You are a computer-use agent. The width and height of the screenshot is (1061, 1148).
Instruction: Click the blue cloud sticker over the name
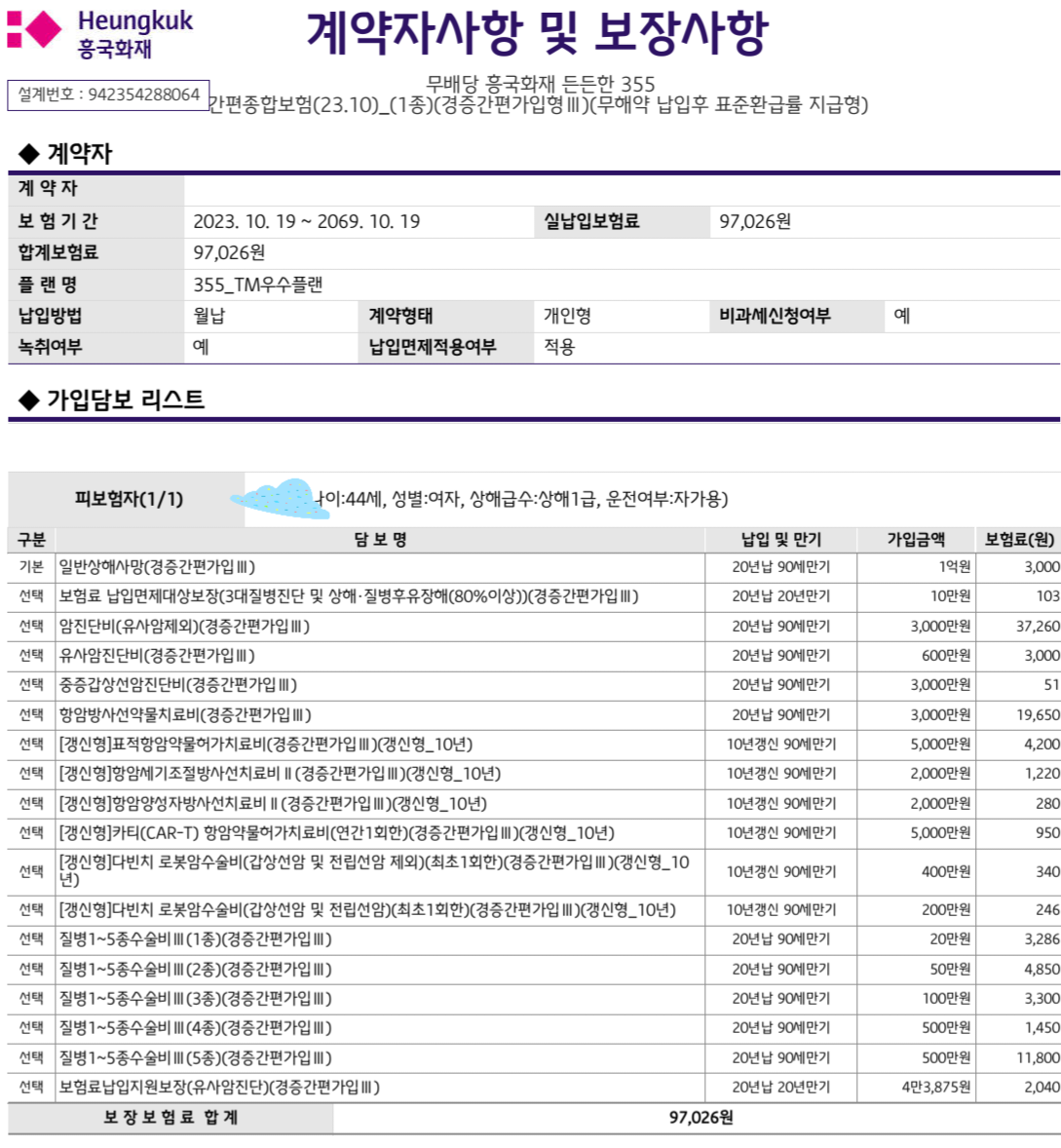click(x=280, y=499)
